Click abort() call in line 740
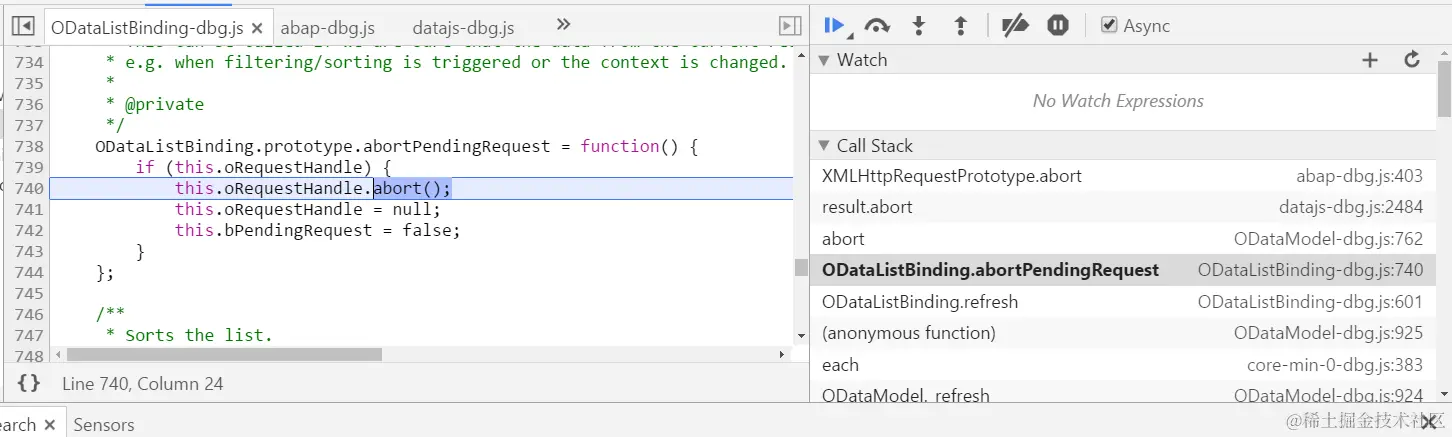The image size is (1452, 437). point(412,188)
